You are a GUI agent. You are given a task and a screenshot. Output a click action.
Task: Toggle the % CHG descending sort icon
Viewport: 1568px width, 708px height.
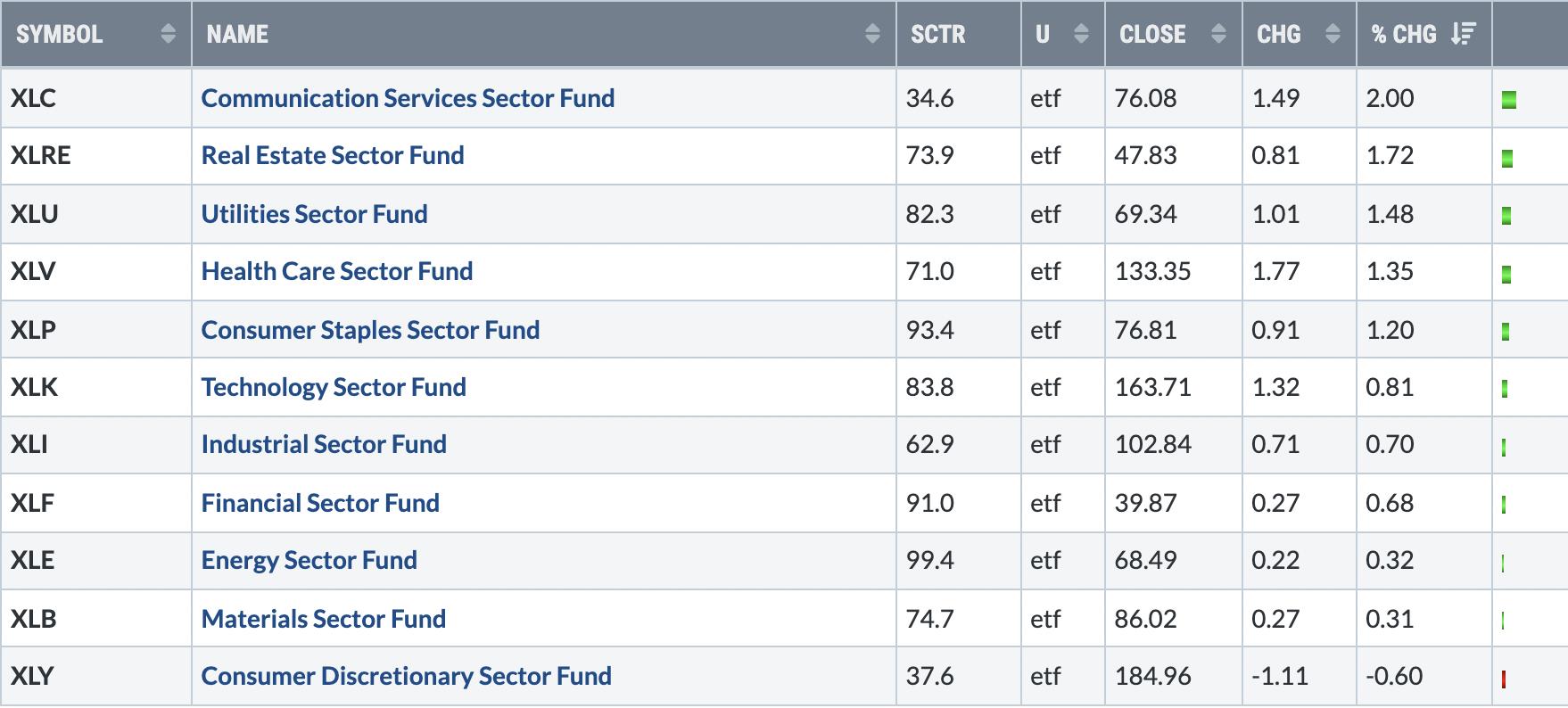click(1463, 34)
